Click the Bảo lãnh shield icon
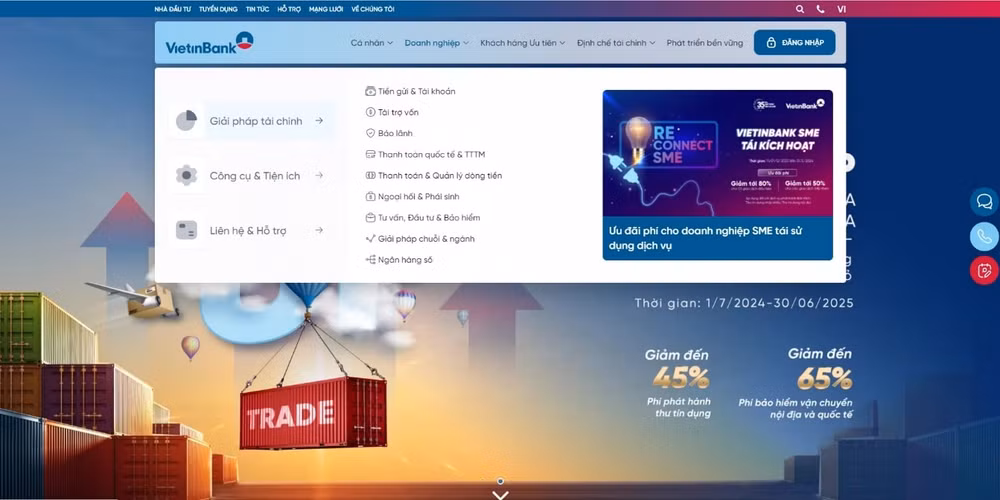This screenshot has width=1000, height=500. point(370,133)
